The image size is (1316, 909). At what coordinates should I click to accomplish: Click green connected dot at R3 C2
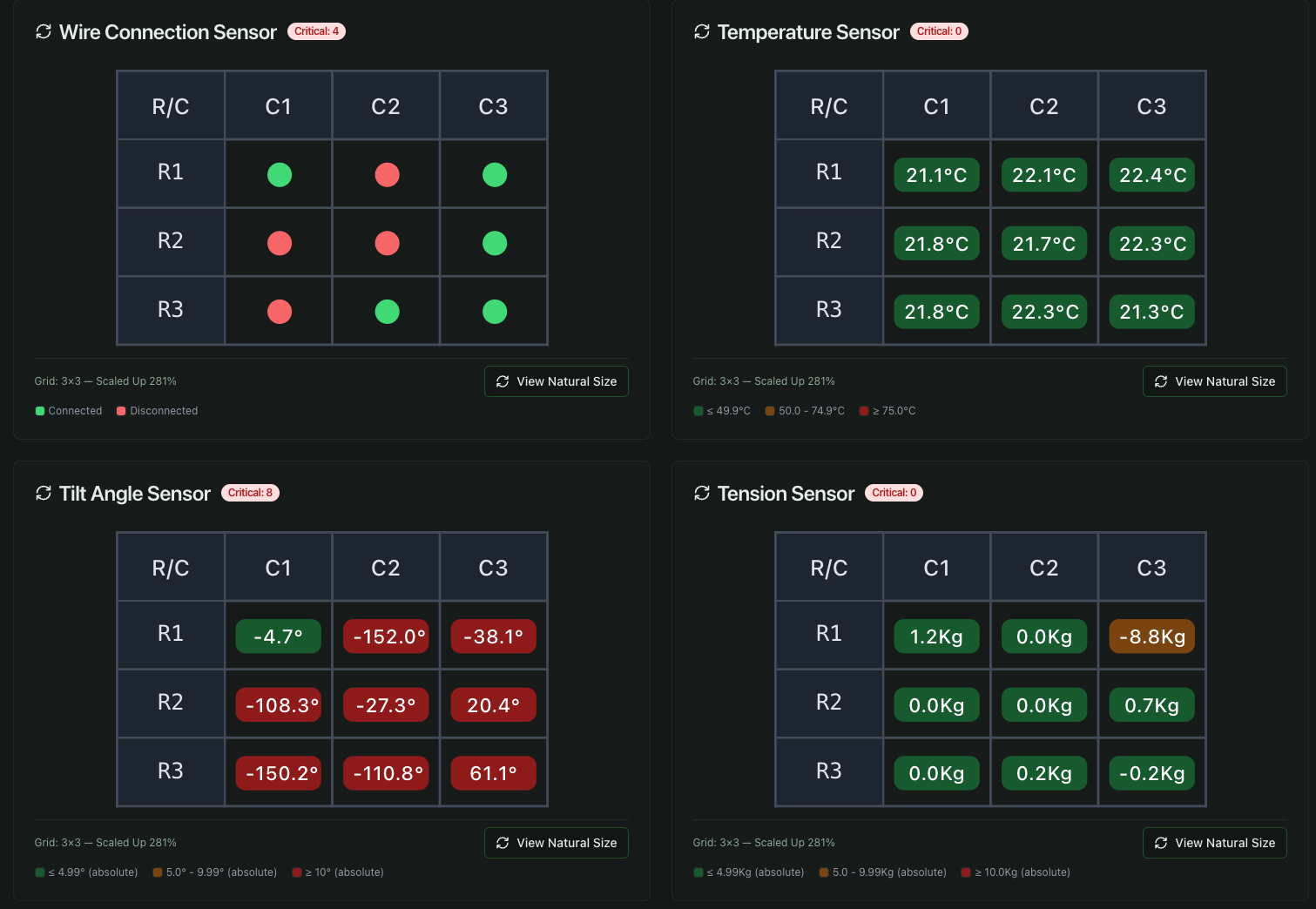[387, 312]
